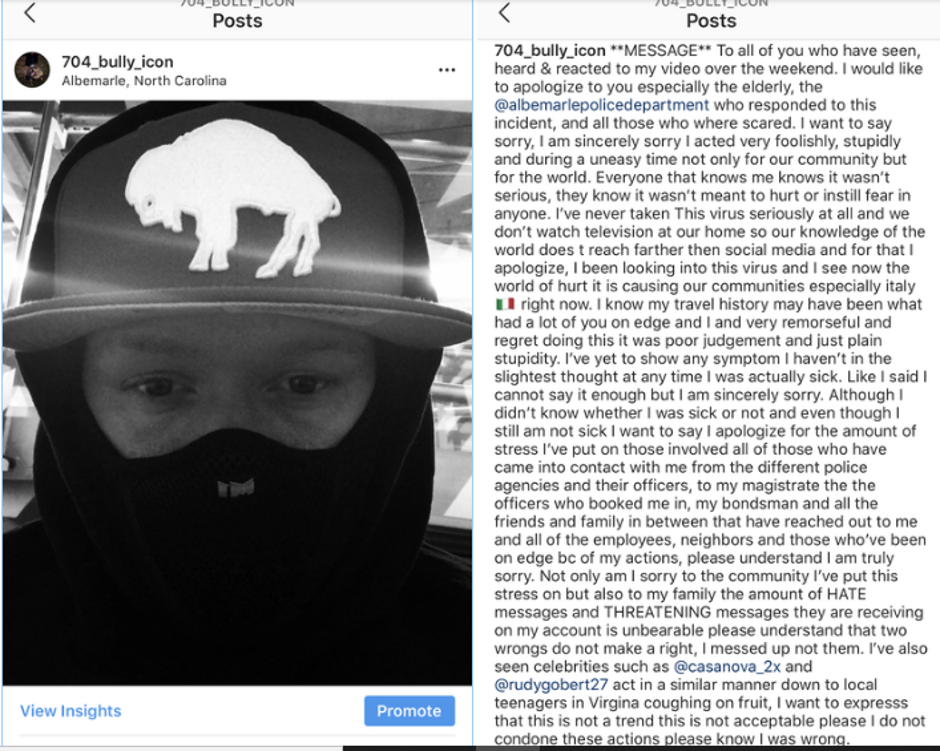
Task: Tap the Posts title above the selfie
Action: [x=237, y=21]
